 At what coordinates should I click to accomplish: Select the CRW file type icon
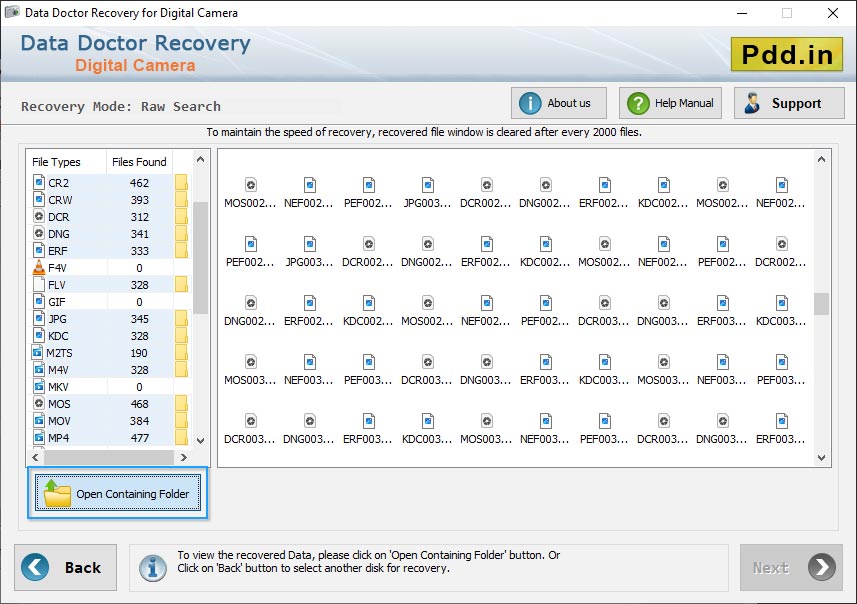coord(39,199)
